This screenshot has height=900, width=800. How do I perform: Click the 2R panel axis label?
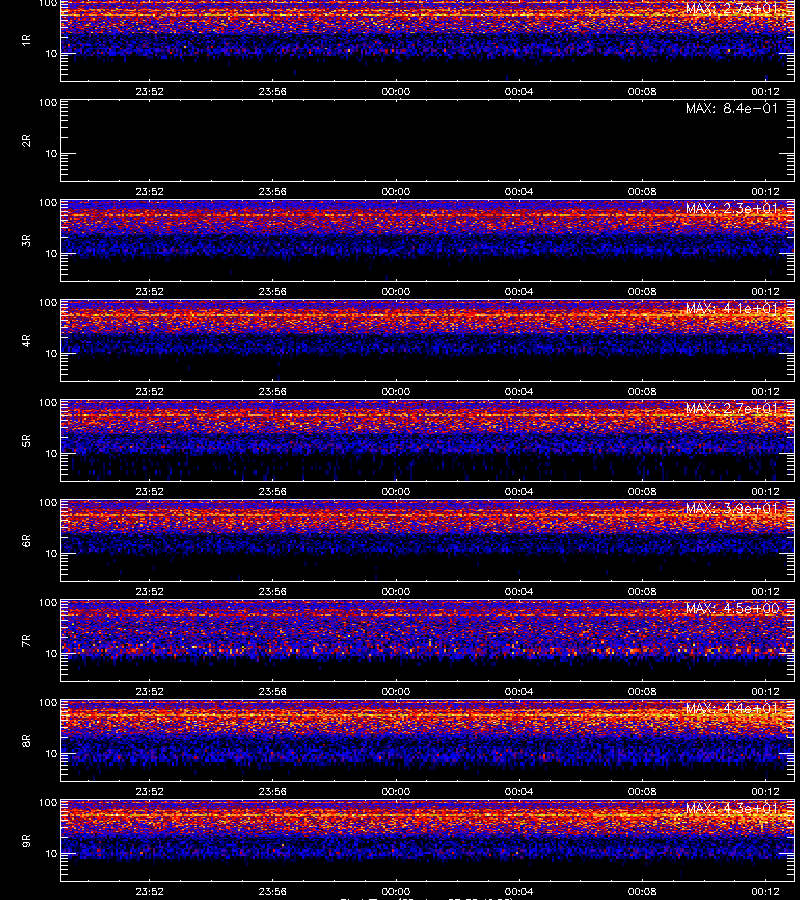(x=26, y=141)
